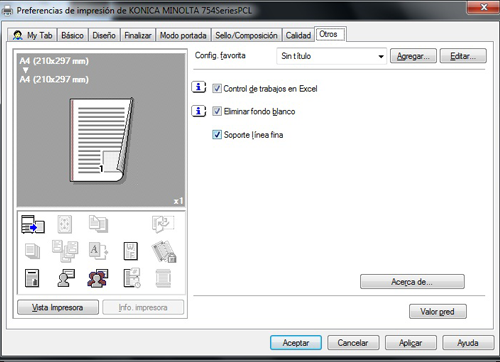
Task: Toggle Eliminar fondo blanco checkbox
Action: point(217,111)
